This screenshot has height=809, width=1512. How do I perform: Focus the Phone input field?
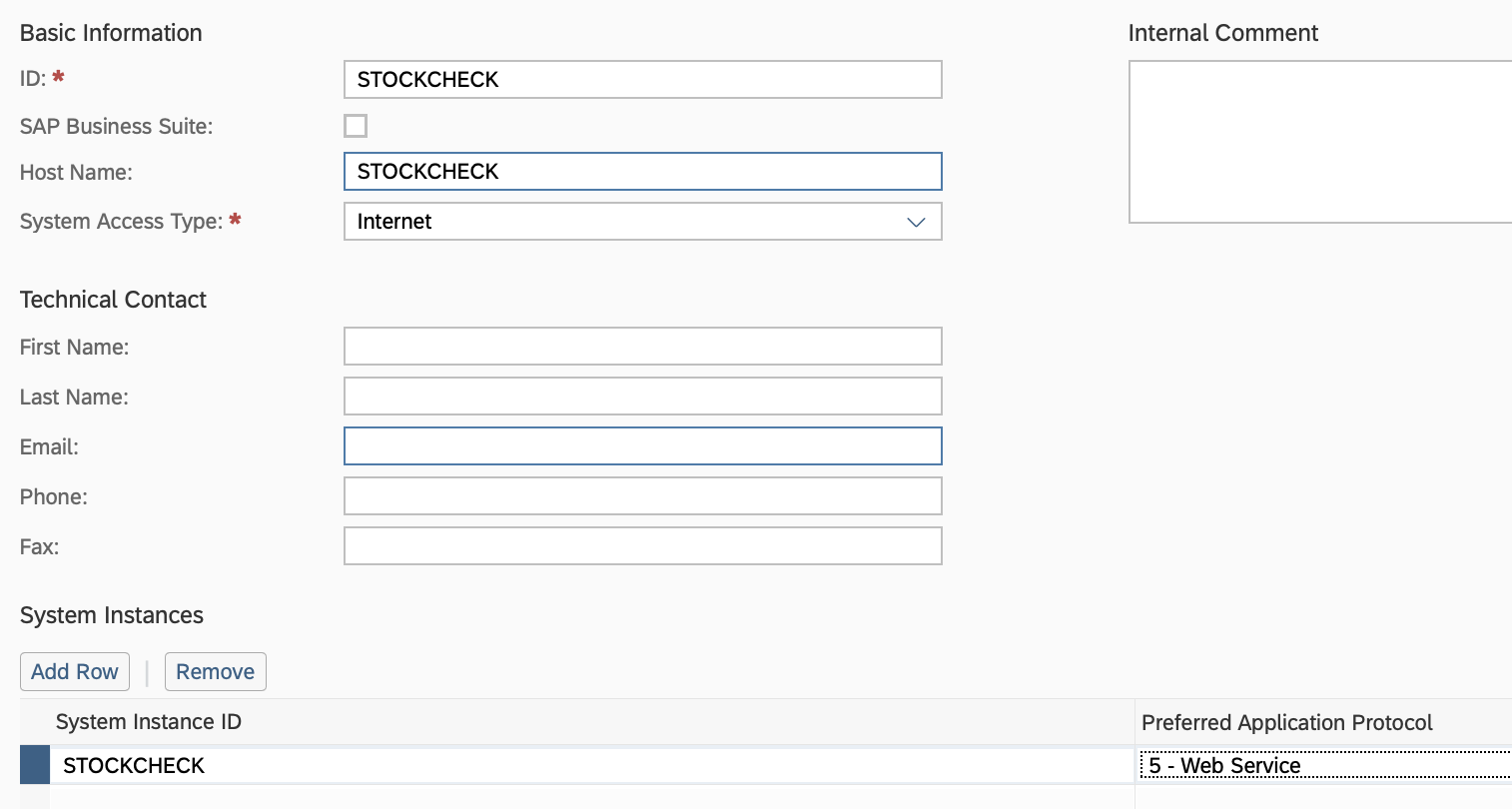641,496
